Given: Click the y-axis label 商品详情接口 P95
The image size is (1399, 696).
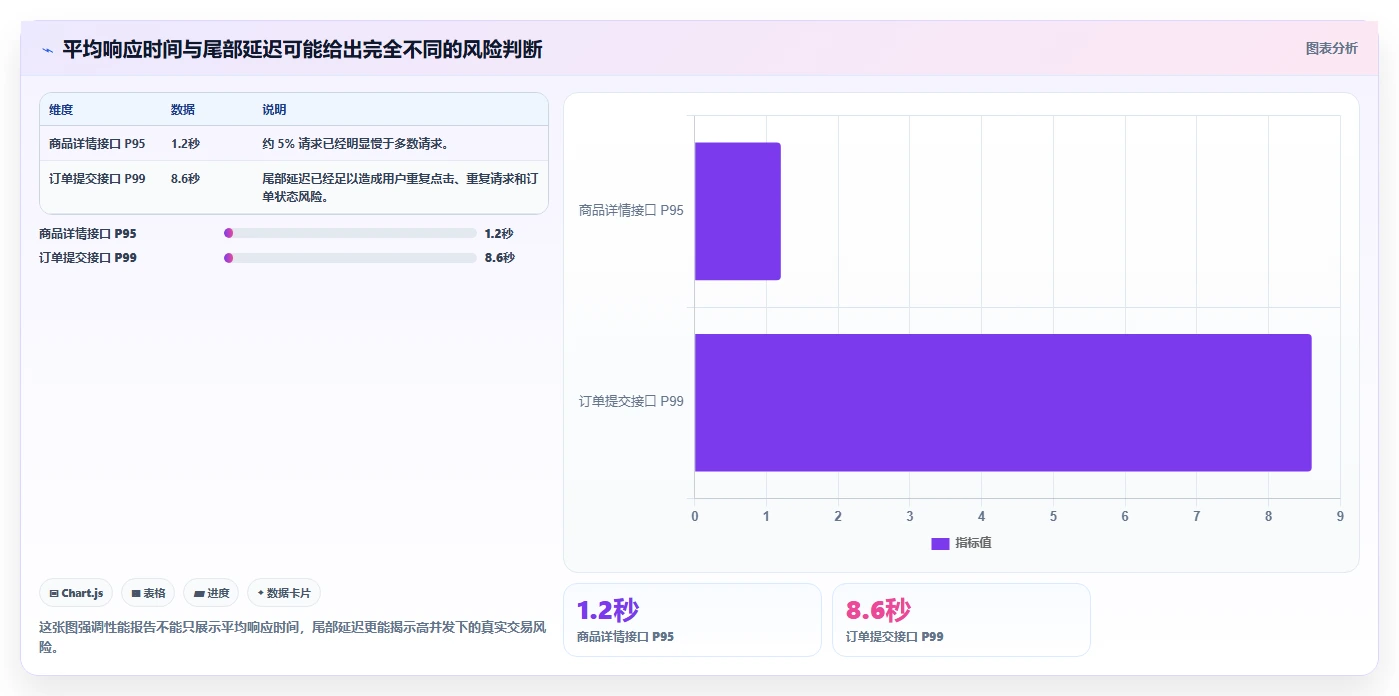Looking at the screenshot, I should 631,211.
